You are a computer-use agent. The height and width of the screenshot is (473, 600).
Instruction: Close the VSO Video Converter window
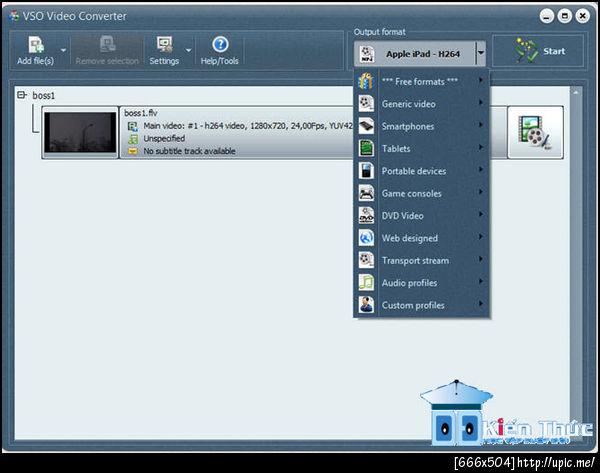(x=582, y=16)
